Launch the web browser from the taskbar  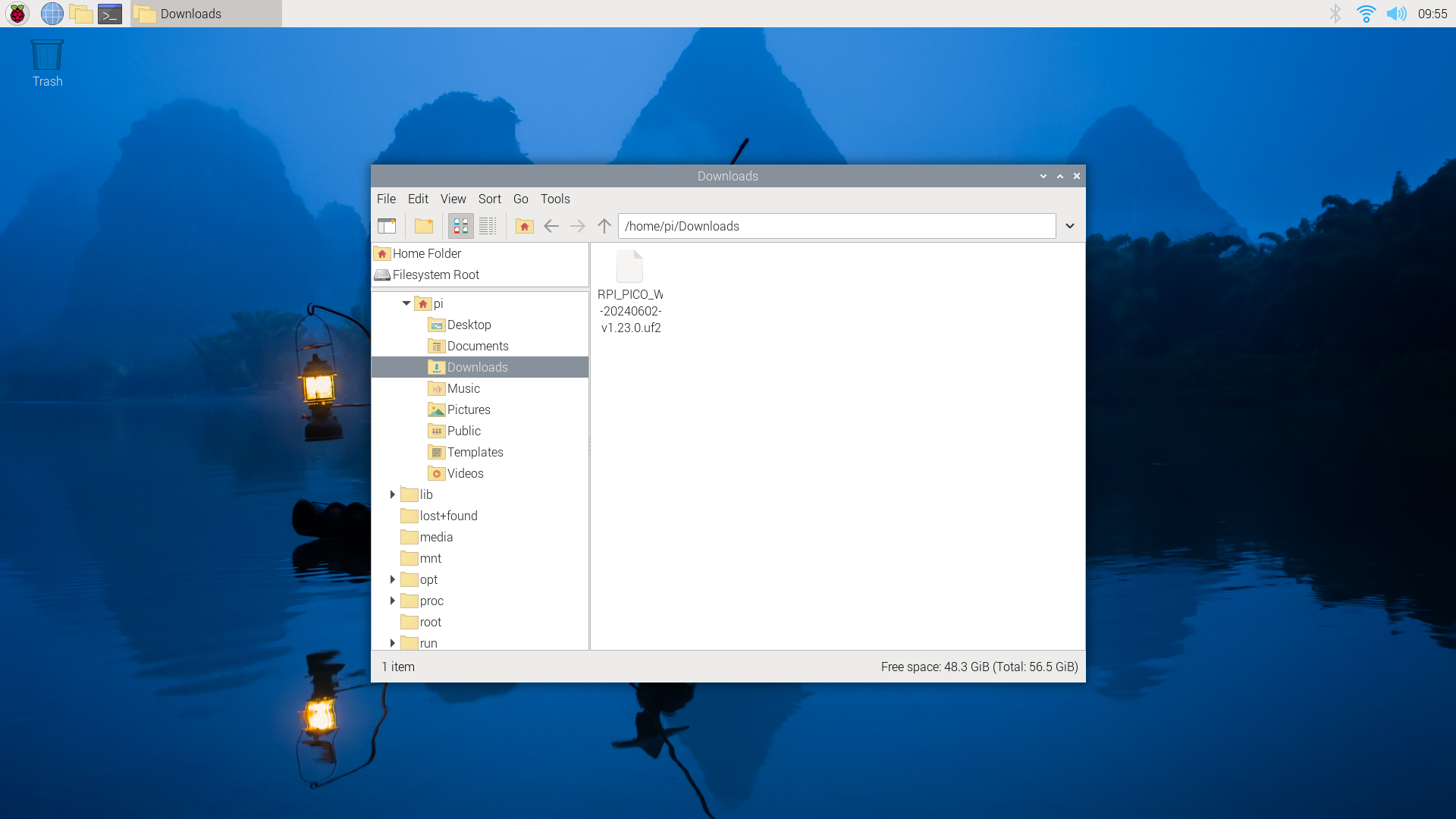point(52,14)
